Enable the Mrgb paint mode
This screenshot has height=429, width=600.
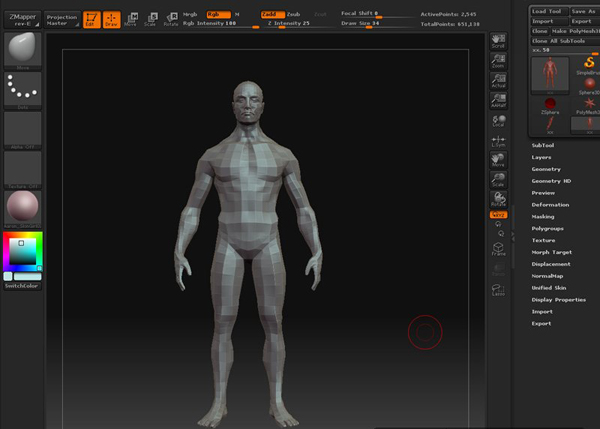point(190,14)
